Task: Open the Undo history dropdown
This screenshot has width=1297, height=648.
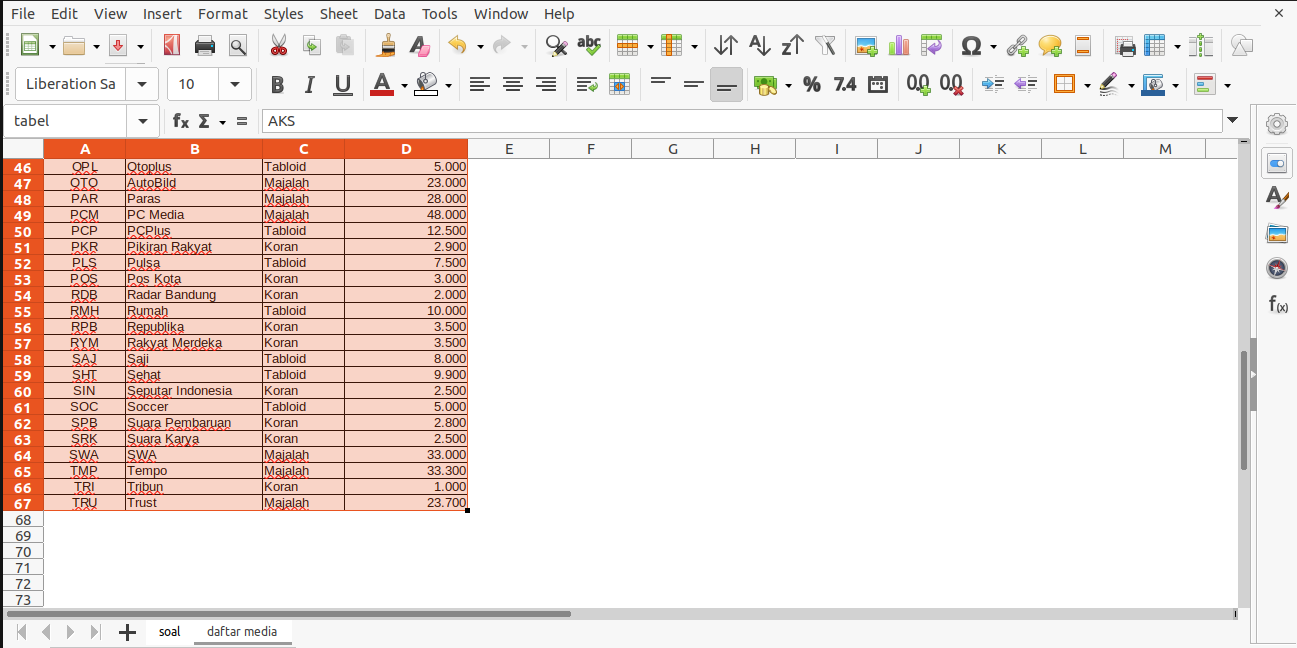Action: pyautogui.click(x=480, y=45)
